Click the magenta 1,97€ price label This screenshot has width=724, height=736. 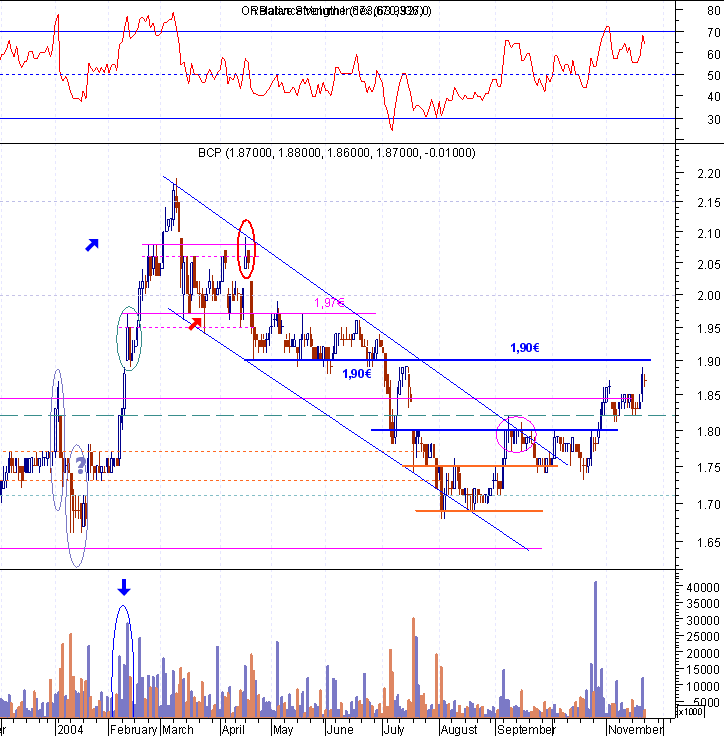click(330, 302)
